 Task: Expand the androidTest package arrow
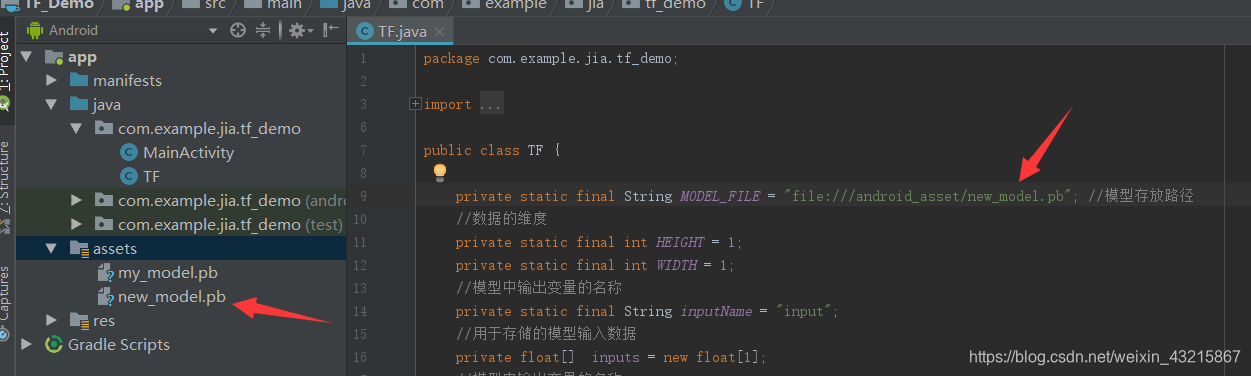pos(77,200)
